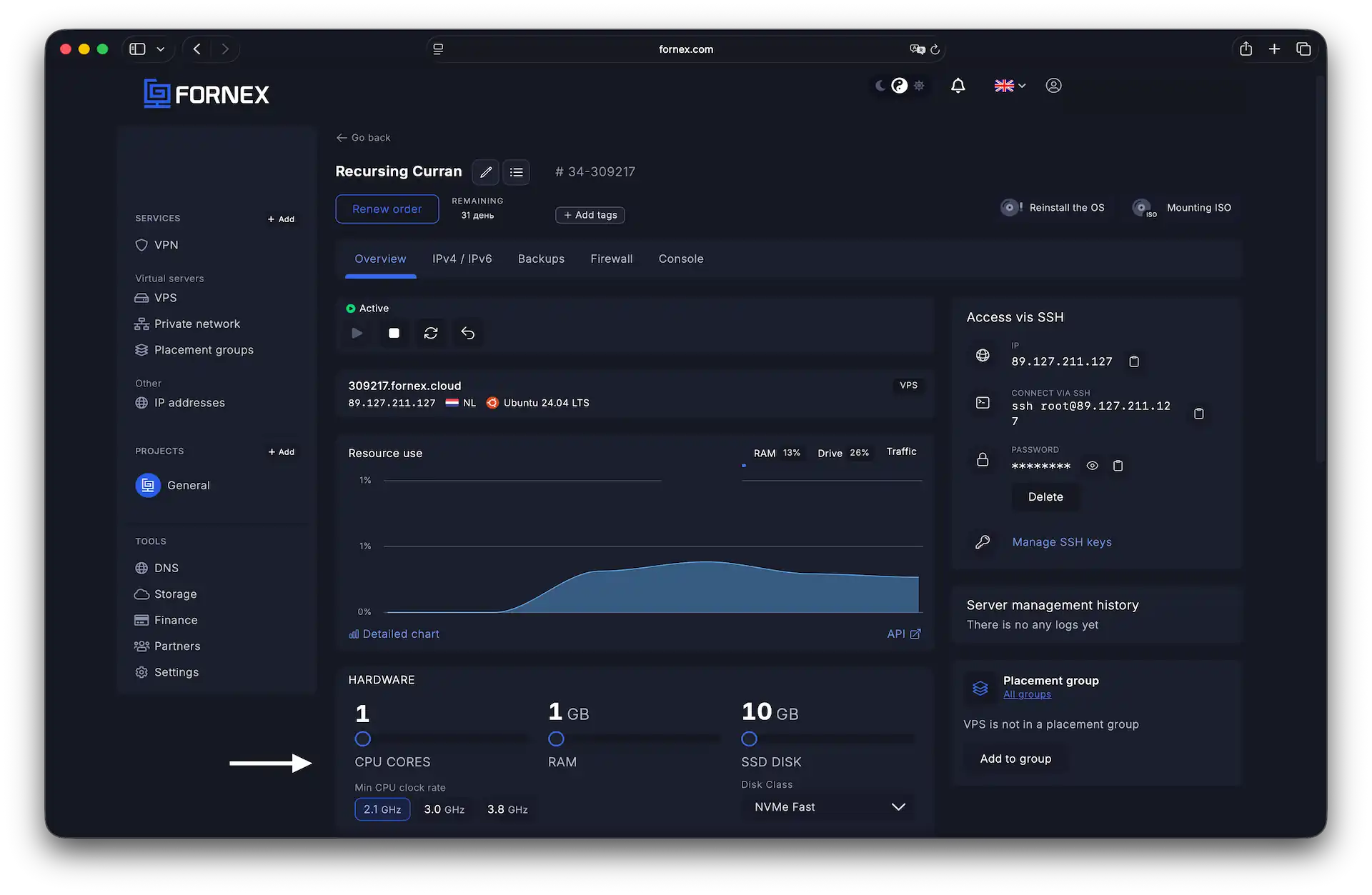Show RAM resource usage chart

(x=777, y=454)
